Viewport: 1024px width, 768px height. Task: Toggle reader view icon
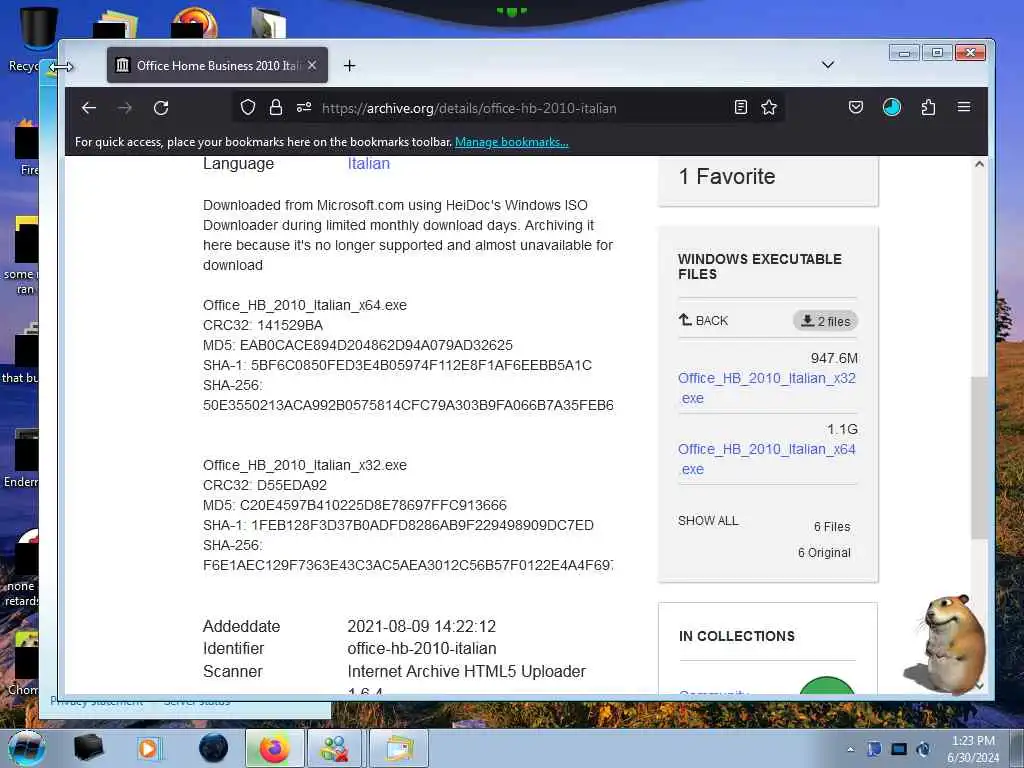click(x=741, y=107)
